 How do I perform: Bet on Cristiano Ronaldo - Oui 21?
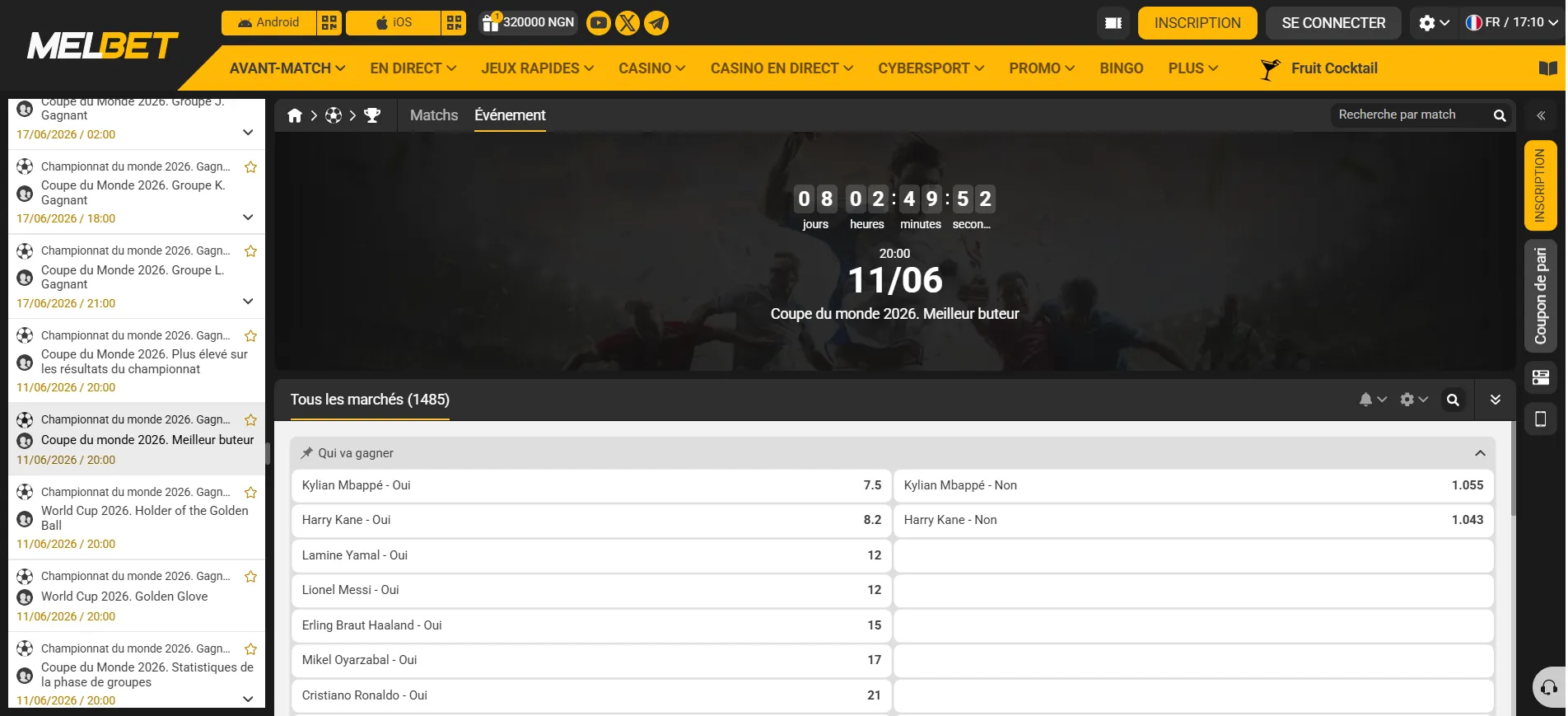[x=591, y=695]
